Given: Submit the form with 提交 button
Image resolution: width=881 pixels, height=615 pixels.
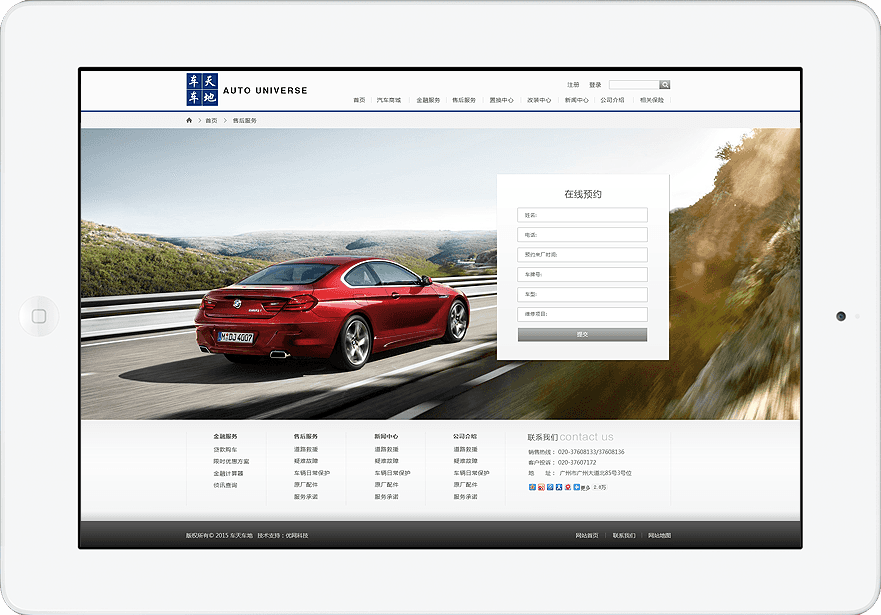Looking at the screenshot, I should (x=582, y=334).
